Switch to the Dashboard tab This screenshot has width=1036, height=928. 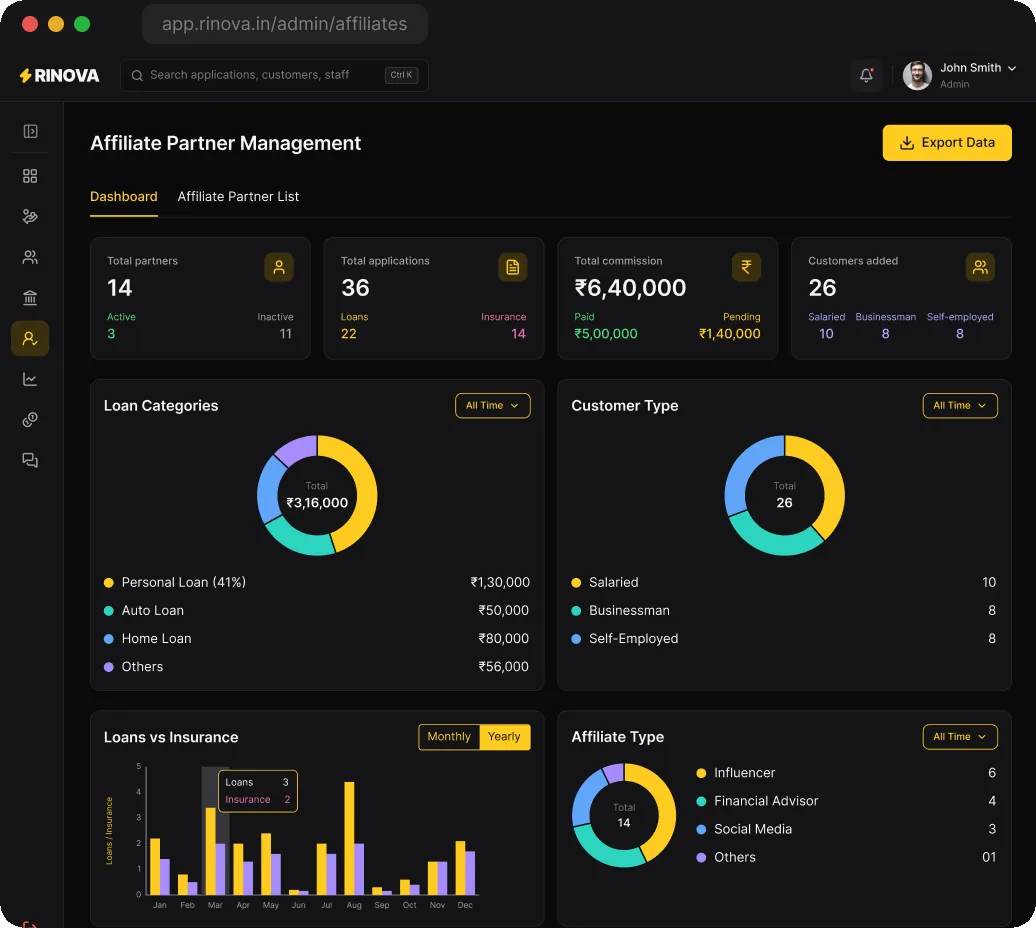click(124, 196)
